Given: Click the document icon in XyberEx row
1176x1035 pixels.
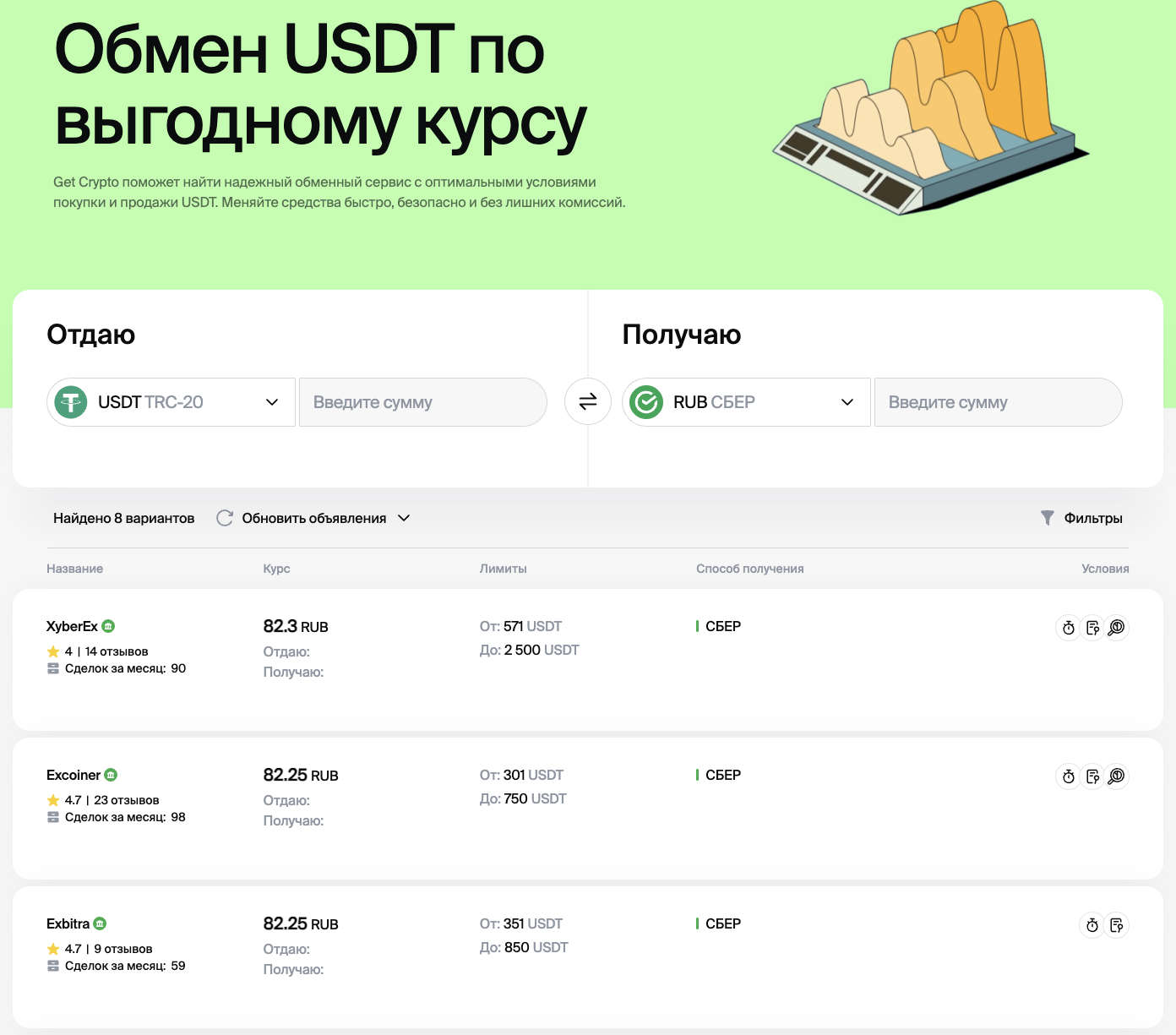Looking at the screenshot, I should pyautogui.click(x=1092, y=628).
